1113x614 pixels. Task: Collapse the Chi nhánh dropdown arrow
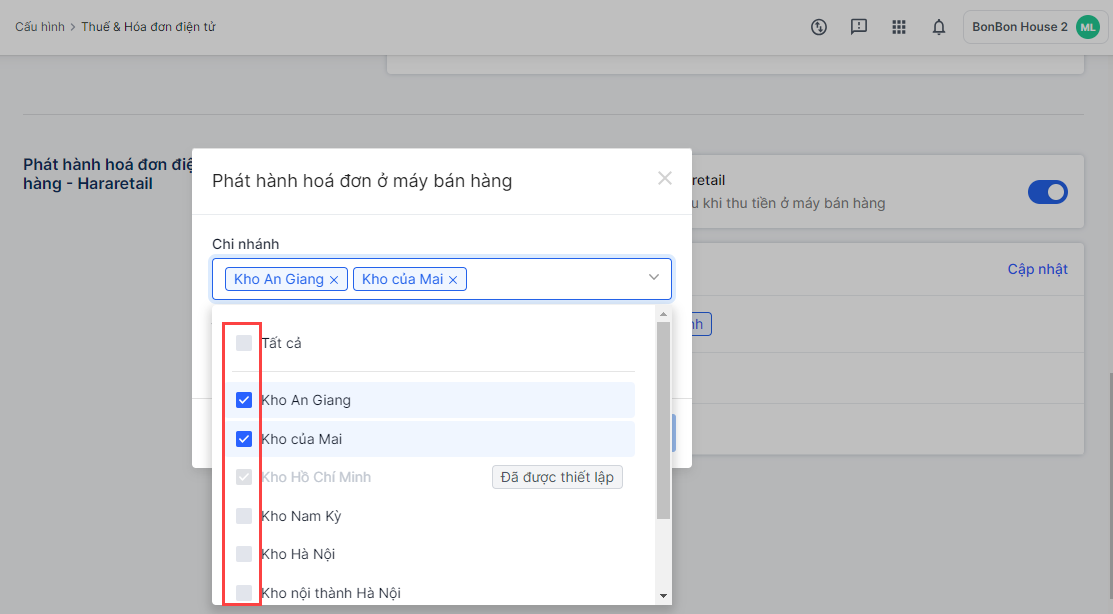(654, 278)
